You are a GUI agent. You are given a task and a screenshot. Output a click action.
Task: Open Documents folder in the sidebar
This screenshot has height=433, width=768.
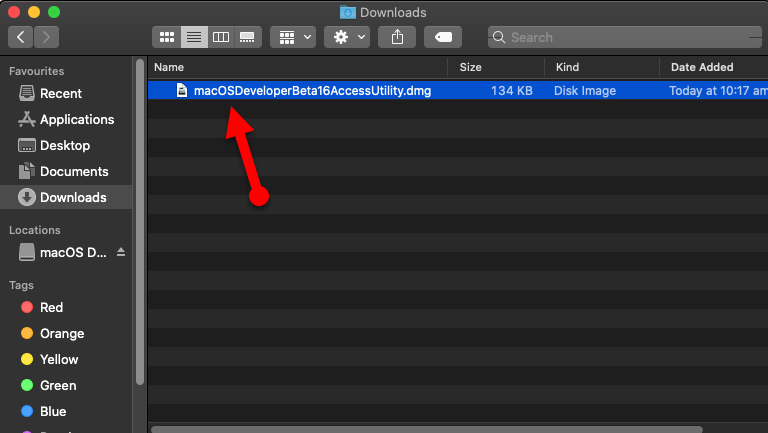(74, 171)
